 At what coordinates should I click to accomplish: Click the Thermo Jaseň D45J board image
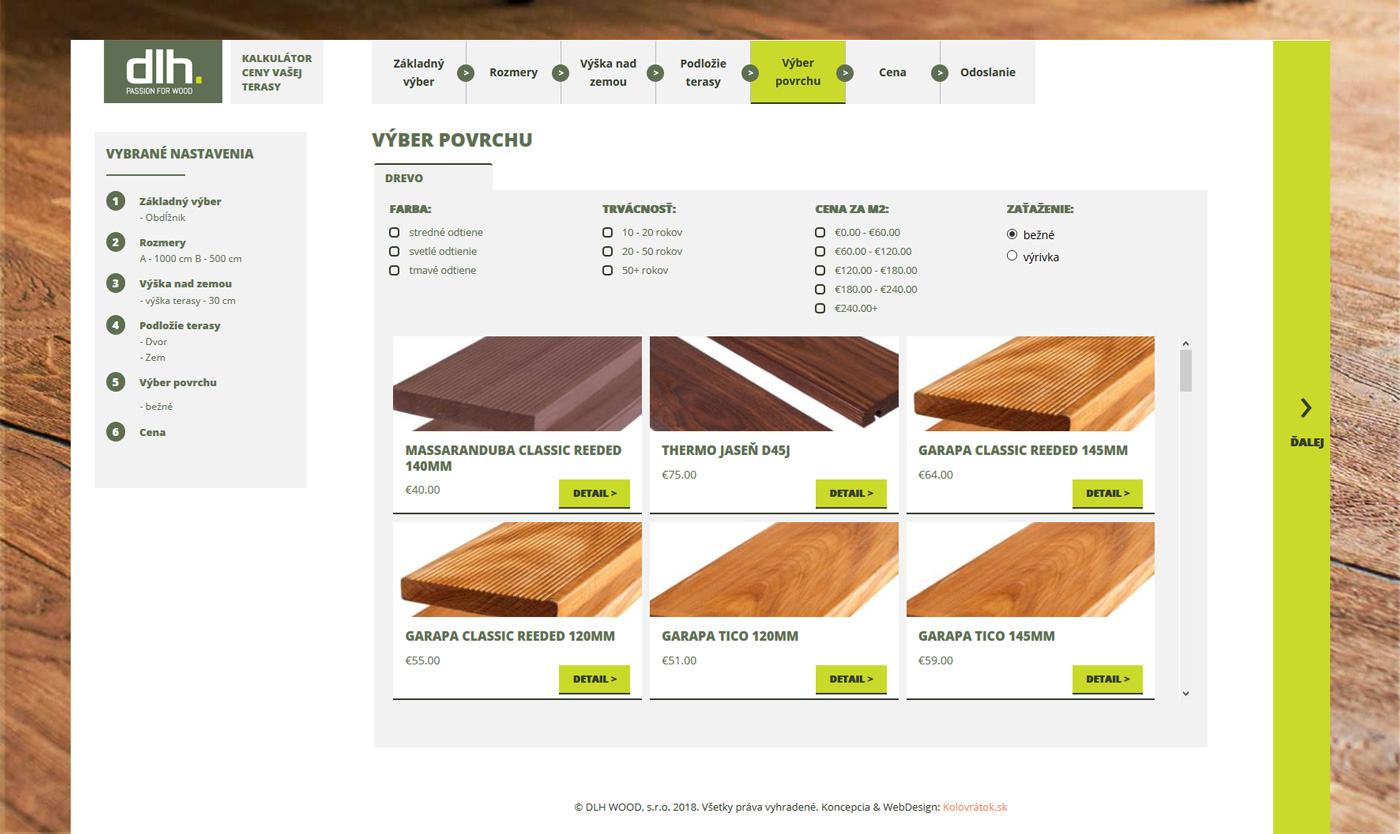(x=774, y=383)
